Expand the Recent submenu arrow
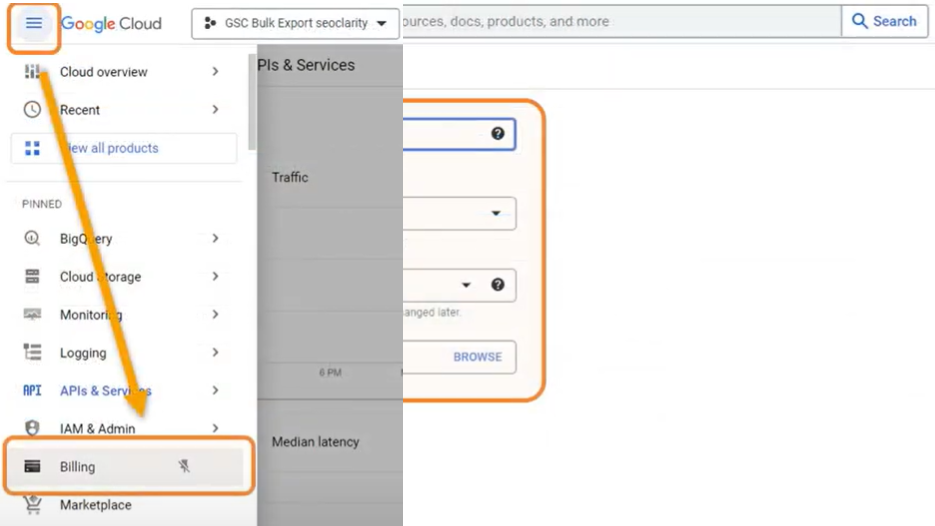 coord(215,110)
